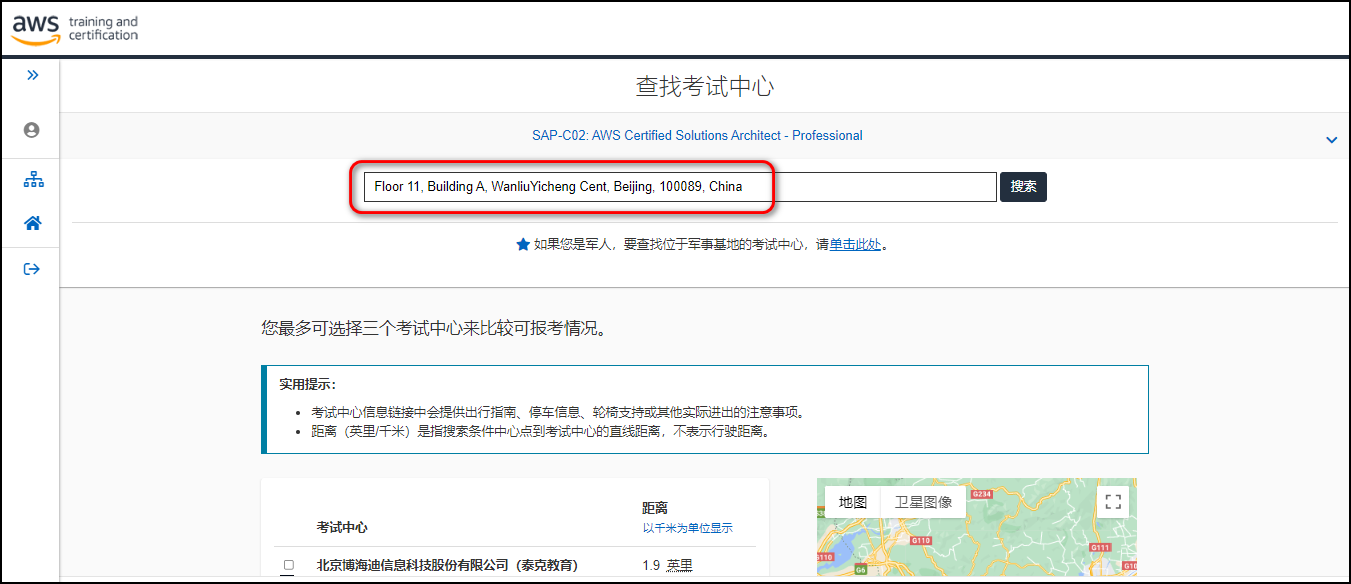
Task: Switch map to 卫星图像 satellite view
Action: tap(923, 503)
